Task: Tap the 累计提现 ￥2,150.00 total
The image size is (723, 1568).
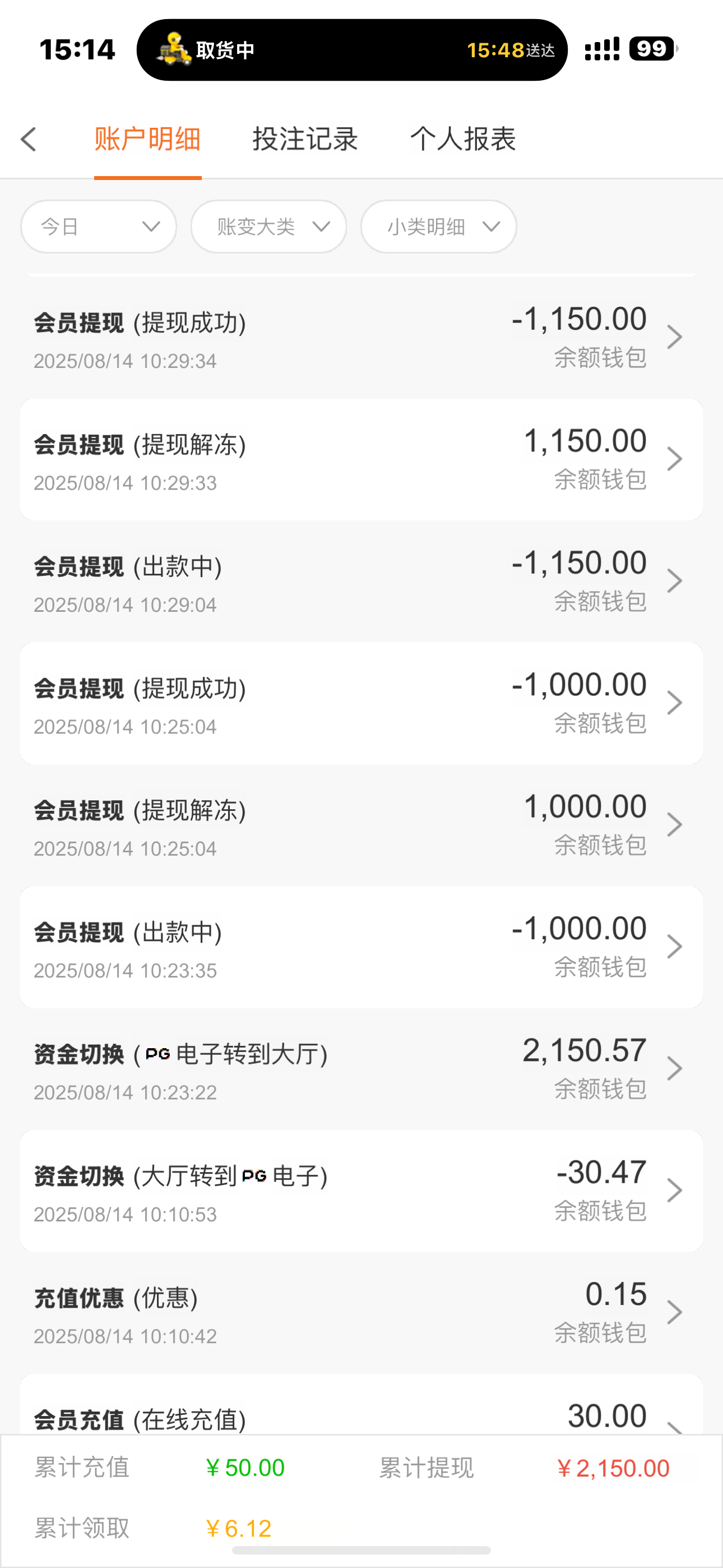Action: (612, 1468)
